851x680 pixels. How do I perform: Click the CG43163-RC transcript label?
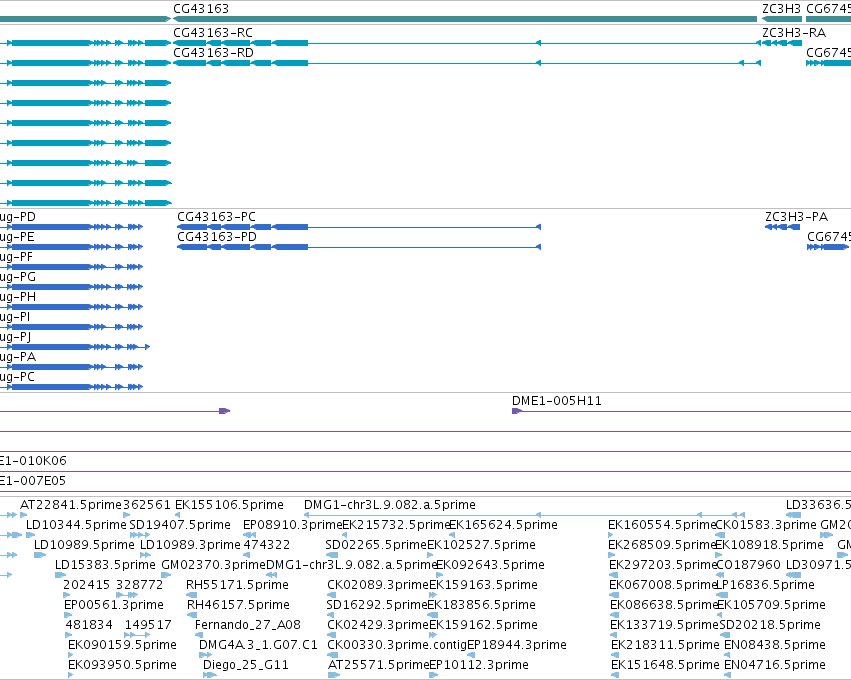(213, 33)
